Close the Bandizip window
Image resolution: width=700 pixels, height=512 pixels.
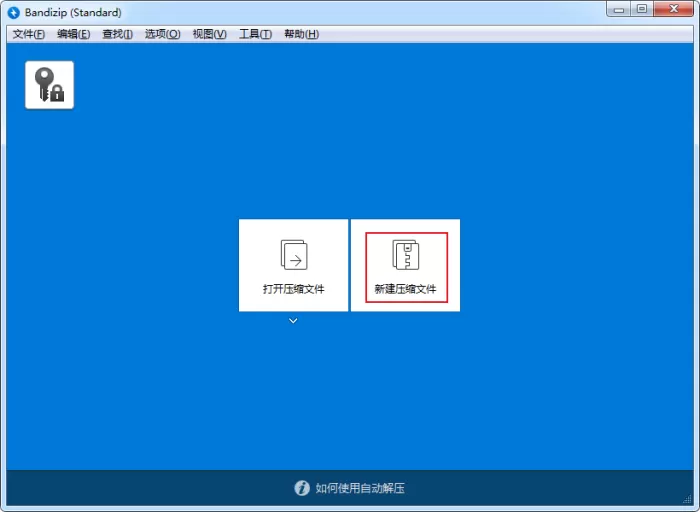(x=674, y=9)
